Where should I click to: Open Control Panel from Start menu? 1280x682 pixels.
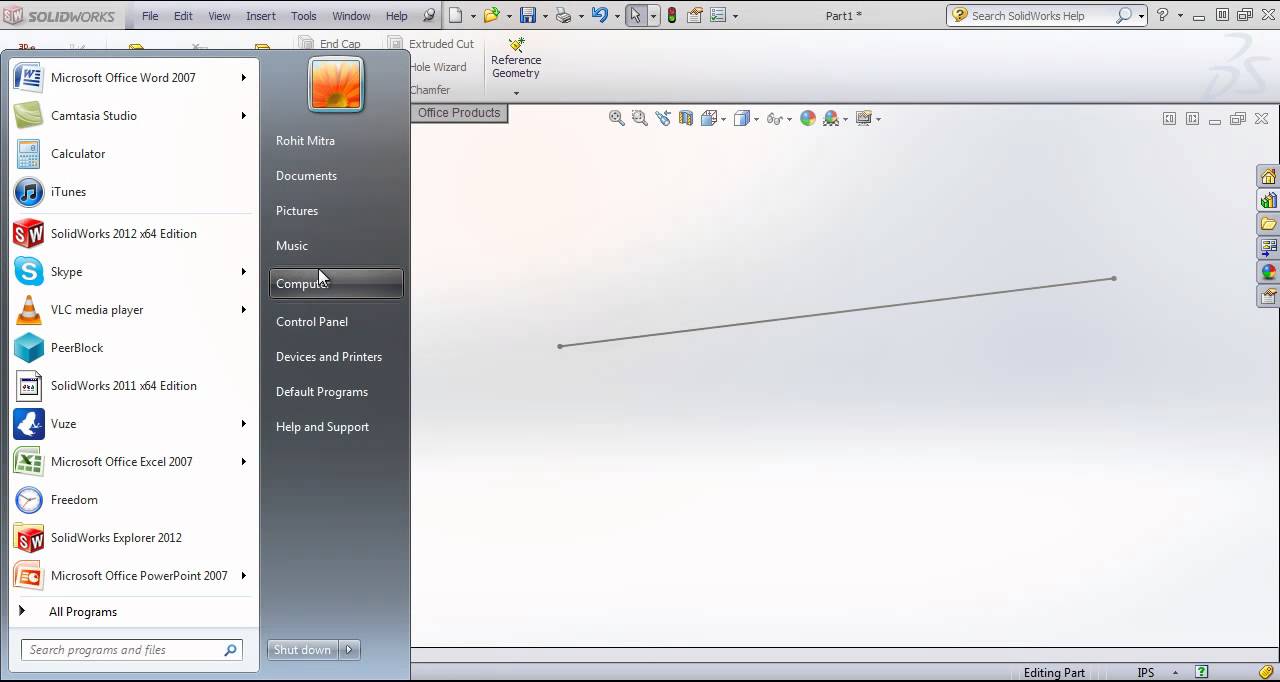point(312,322)
